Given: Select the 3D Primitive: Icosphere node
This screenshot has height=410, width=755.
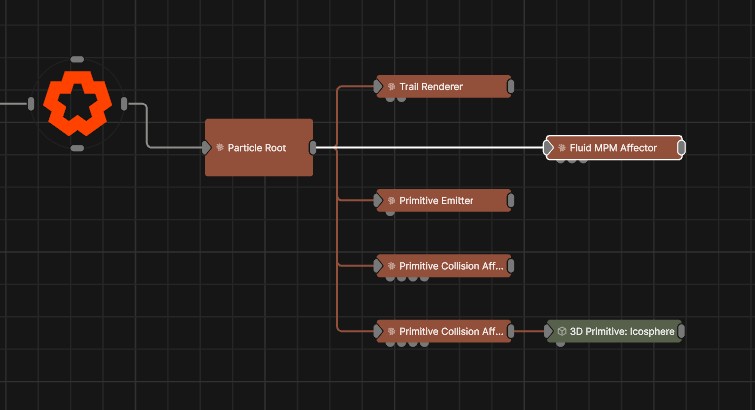Looking at the screenshot, I should click(x=614, y=331).
